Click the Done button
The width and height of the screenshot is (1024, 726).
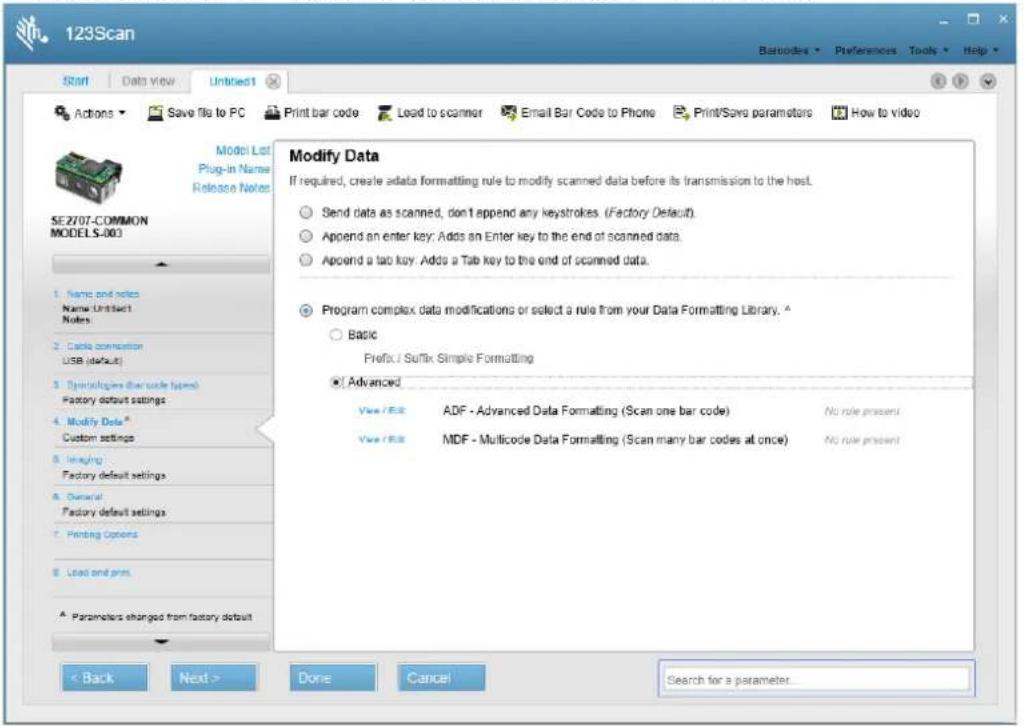click(333, 678)
